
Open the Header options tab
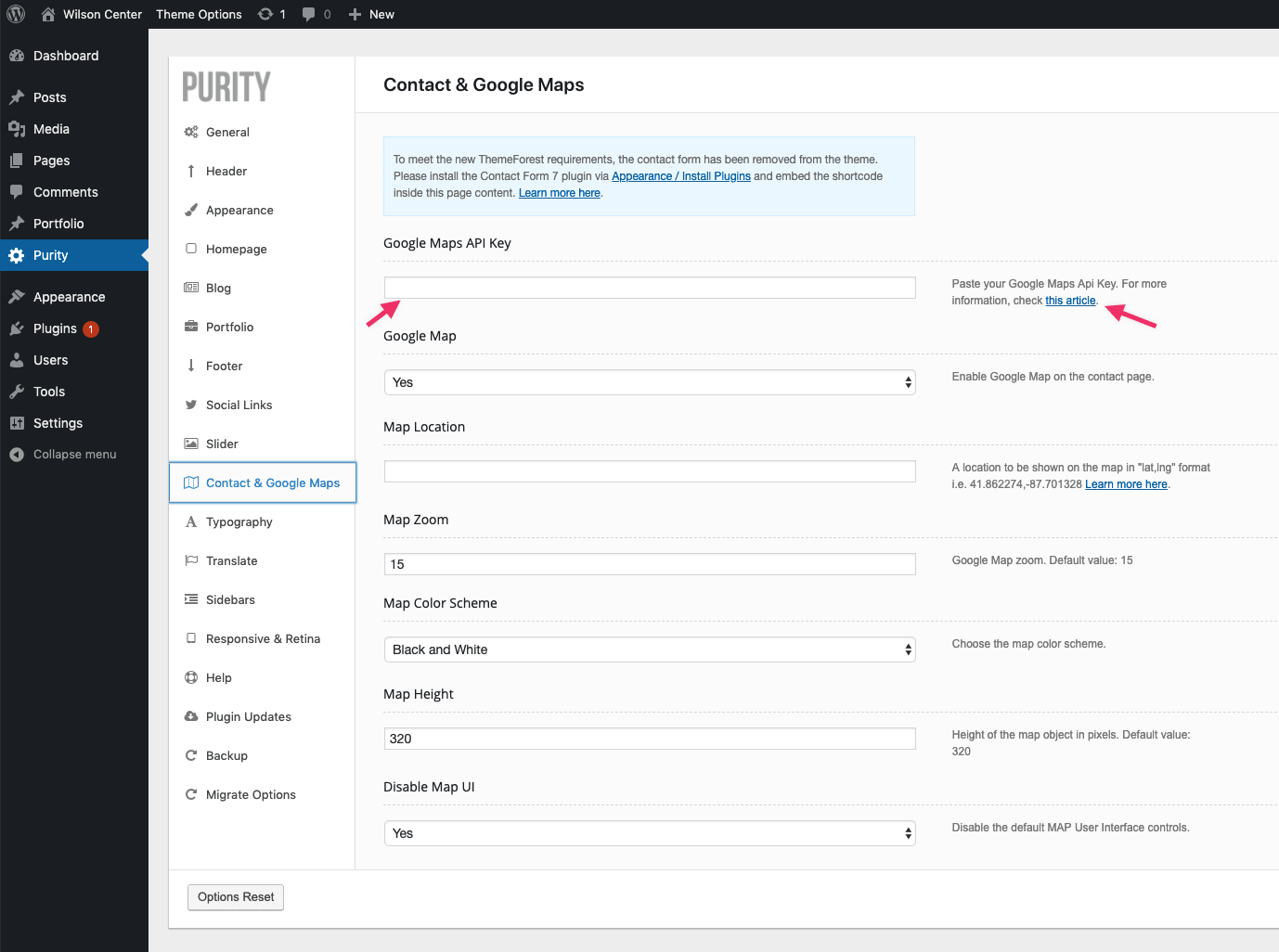(263, 171)
